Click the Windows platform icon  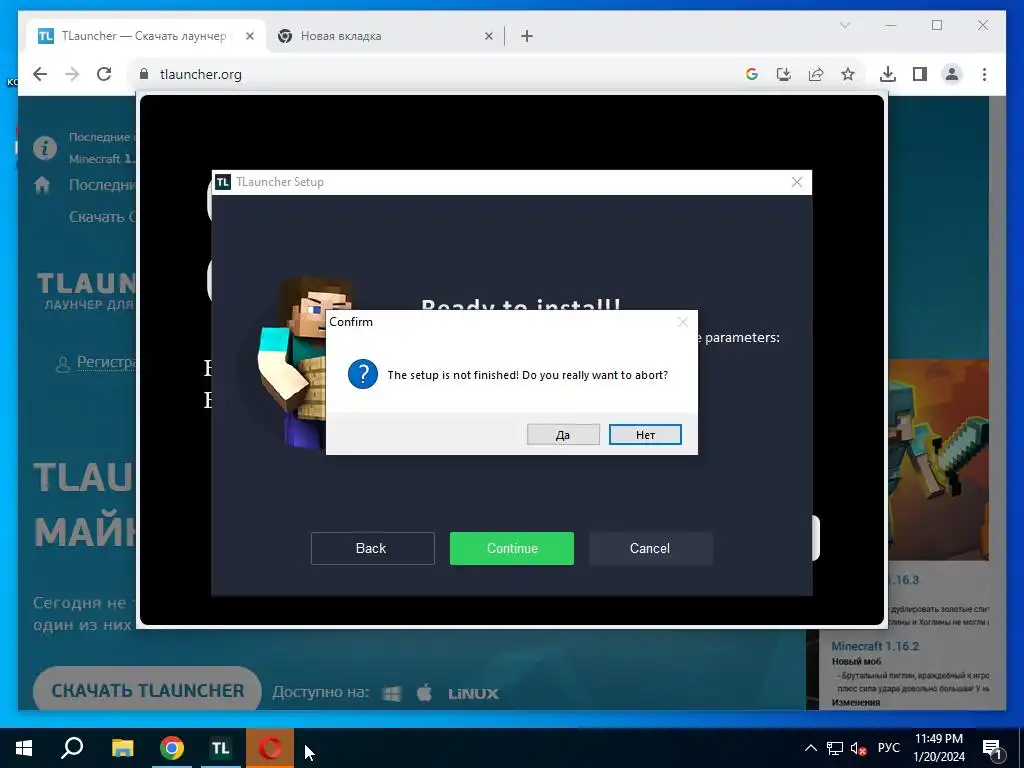(x=391, y=693)
